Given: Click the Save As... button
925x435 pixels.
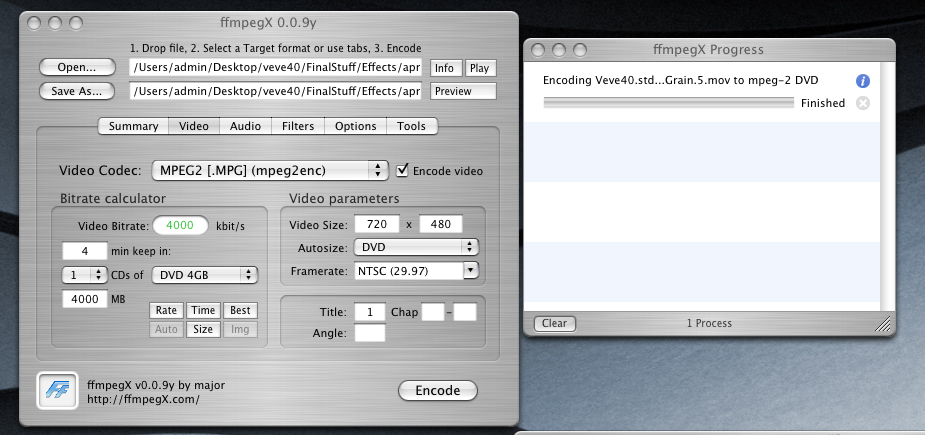Looking at the screenshot, I should [x=77, y=91].
